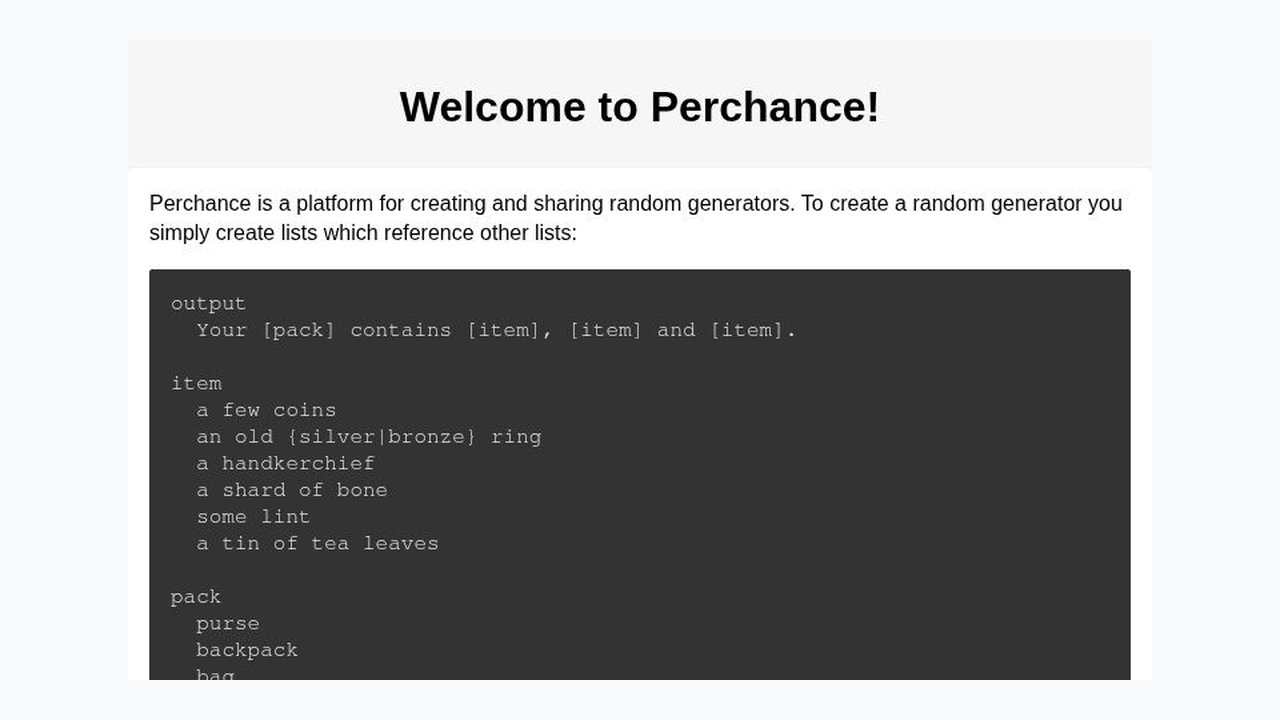
Task: Click the Welcome to Perchance! heading
Action: 640,106
